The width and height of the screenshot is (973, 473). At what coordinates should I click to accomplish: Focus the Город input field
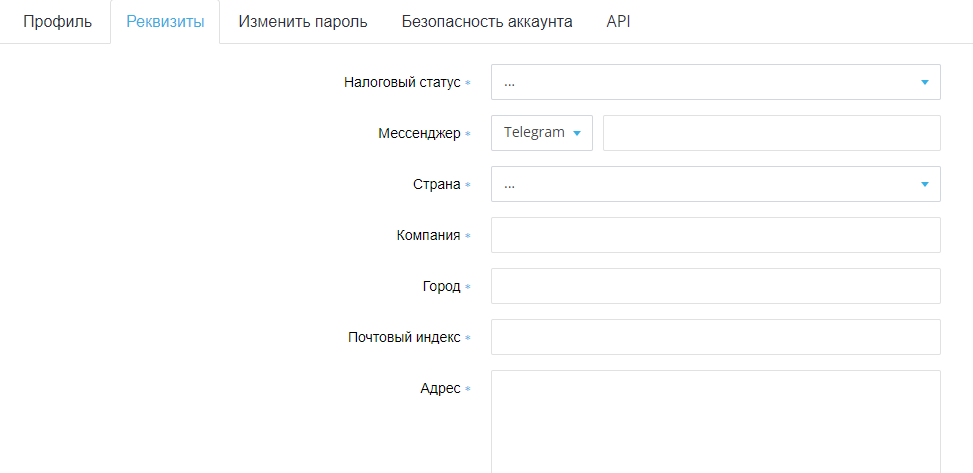coord(715,286)
